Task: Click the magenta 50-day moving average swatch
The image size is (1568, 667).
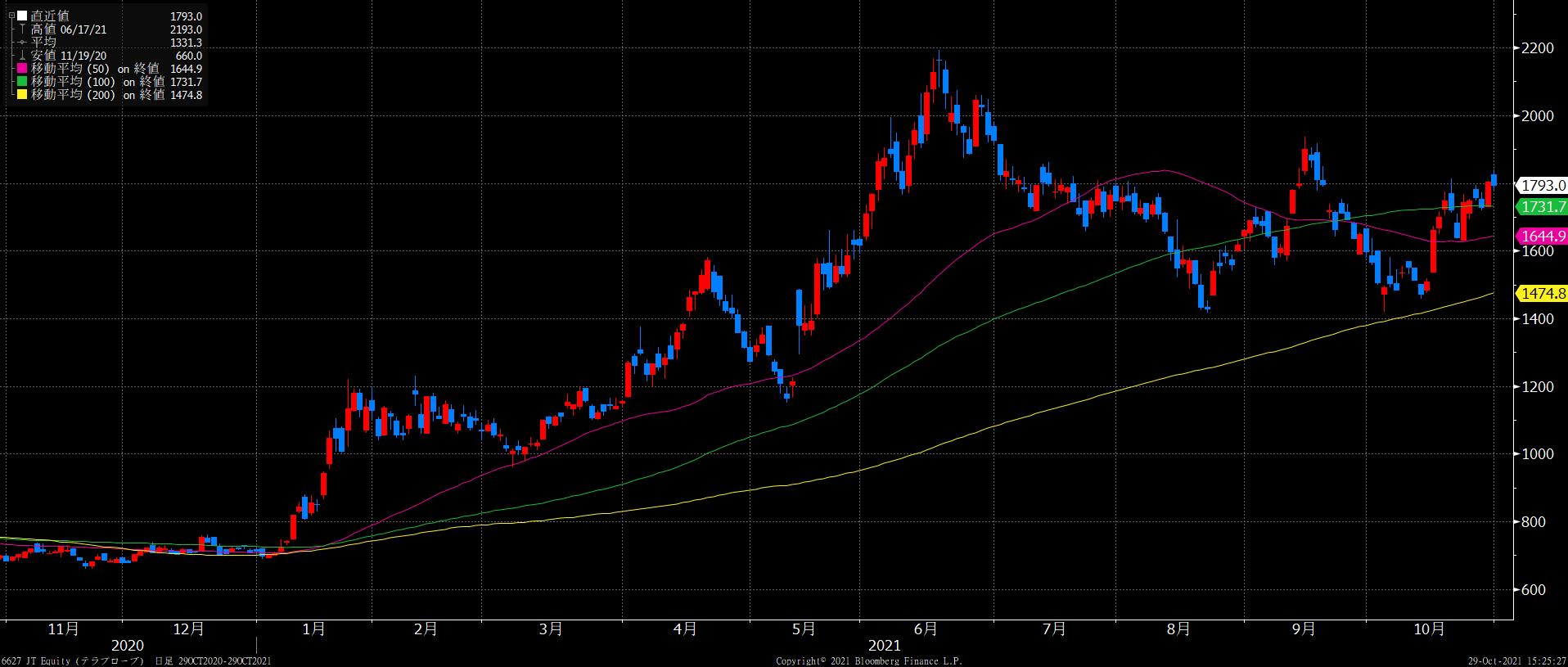Action: [22, 69]
